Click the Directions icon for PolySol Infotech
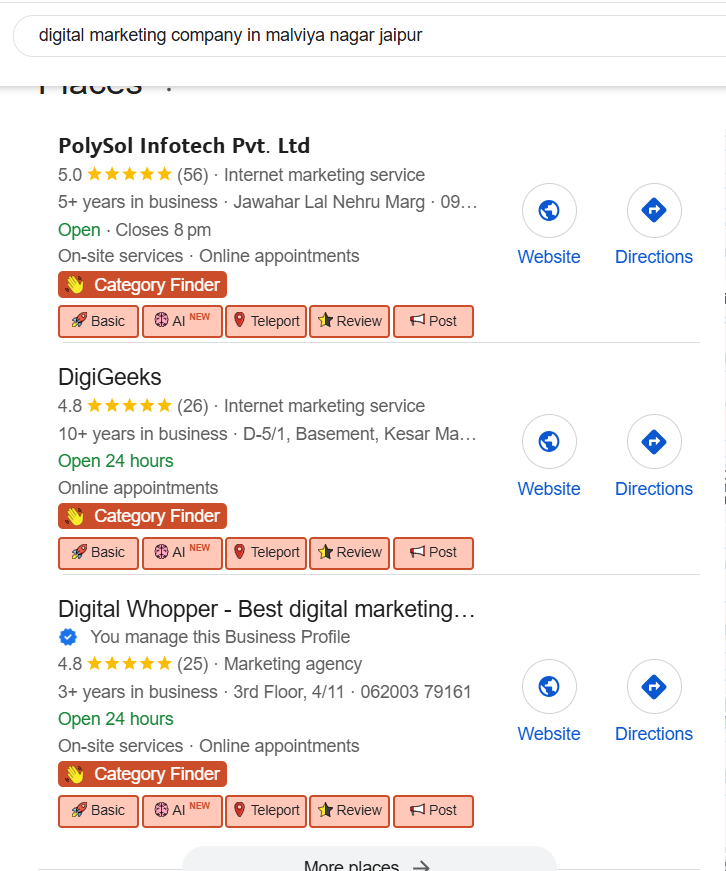This screenshot has width=726, height=871. click(x=654, y=211)
